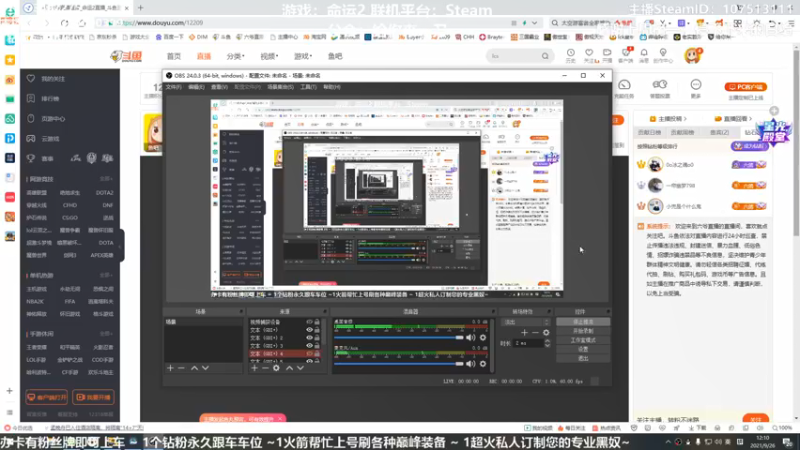The image size is (800, 450).
Task: Toggle visibility of 视频捕获设备 source
Action: click(x=309, y=322)
